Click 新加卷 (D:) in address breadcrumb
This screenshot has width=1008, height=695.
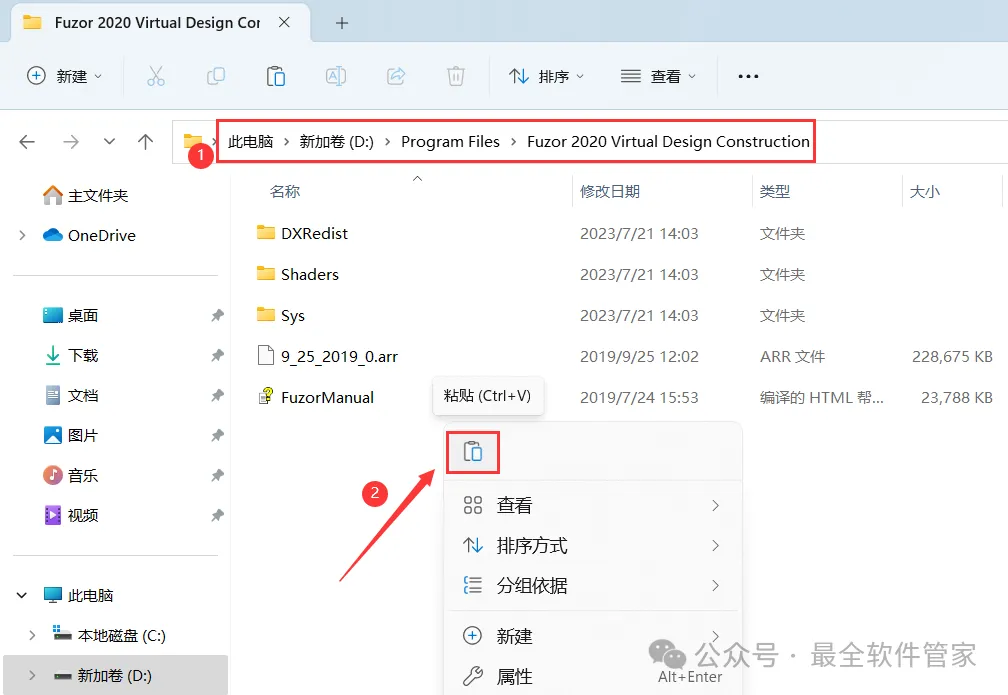(336, 141)
